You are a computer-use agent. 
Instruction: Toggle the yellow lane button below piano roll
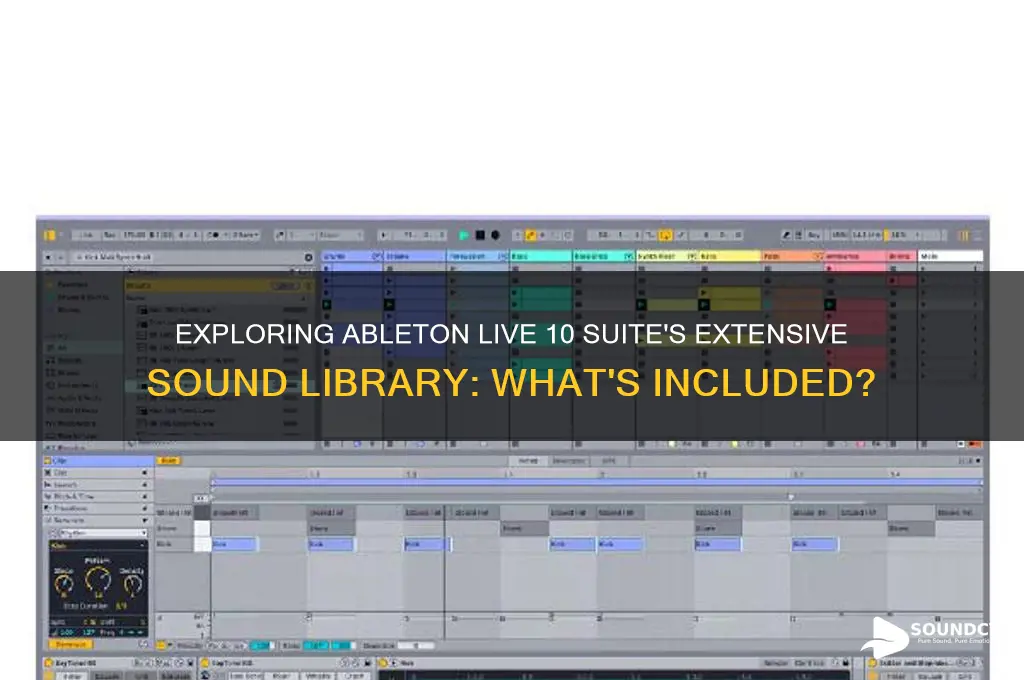pyautogui.click(x=161, y=645)
